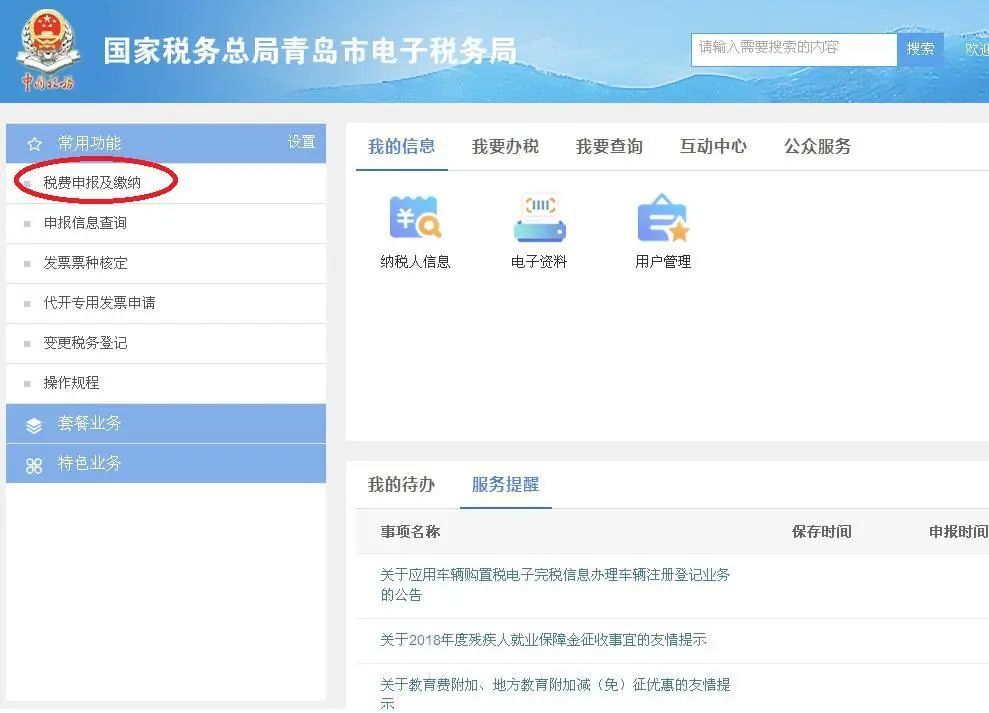Click the layers icon beside 套餐业务
The image size is (989, 713).
(x=34, y=425)
